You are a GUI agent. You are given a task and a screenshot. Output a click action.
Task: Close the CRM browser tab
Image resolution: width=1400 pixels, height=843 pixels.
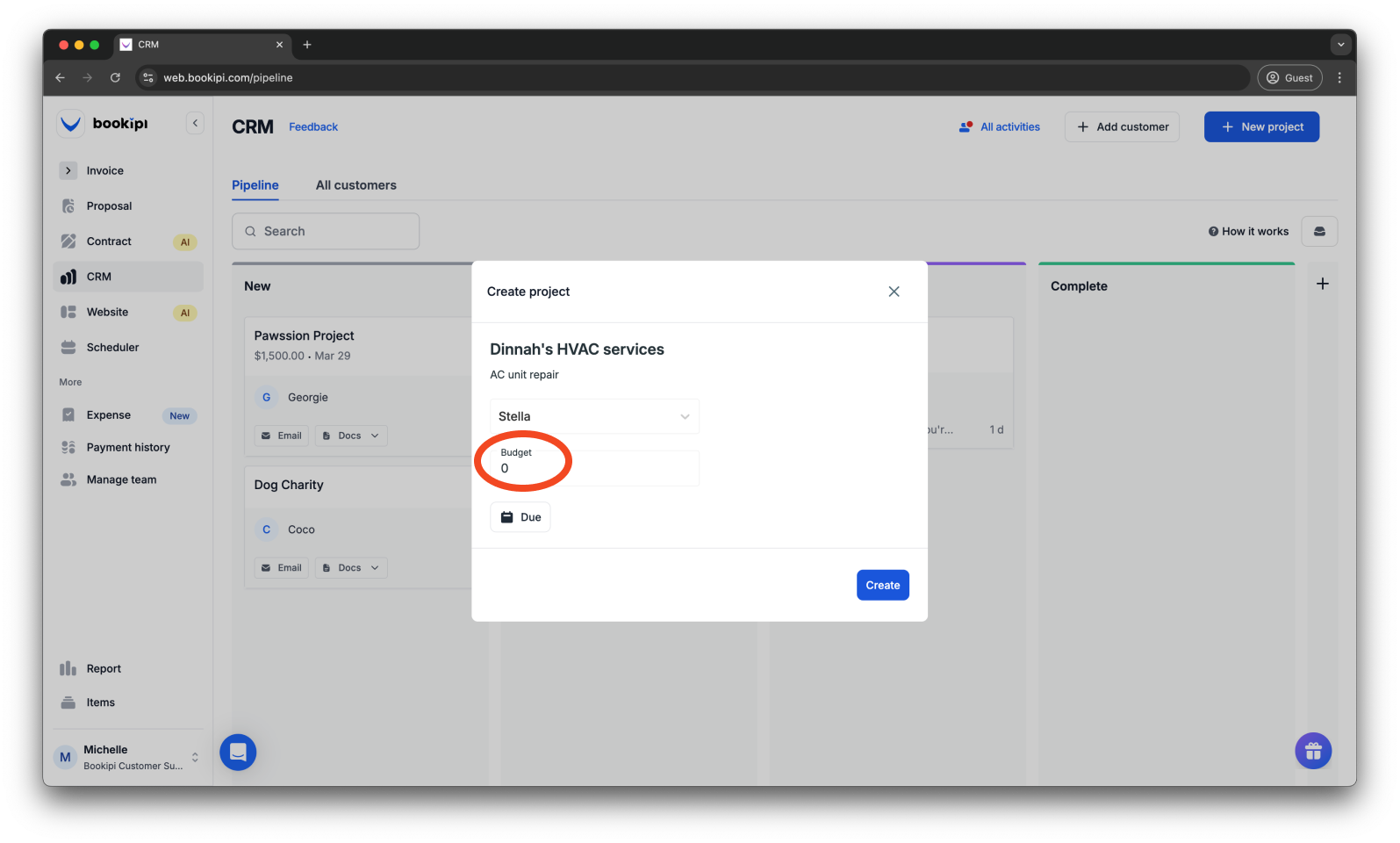(x=279, y=45)
